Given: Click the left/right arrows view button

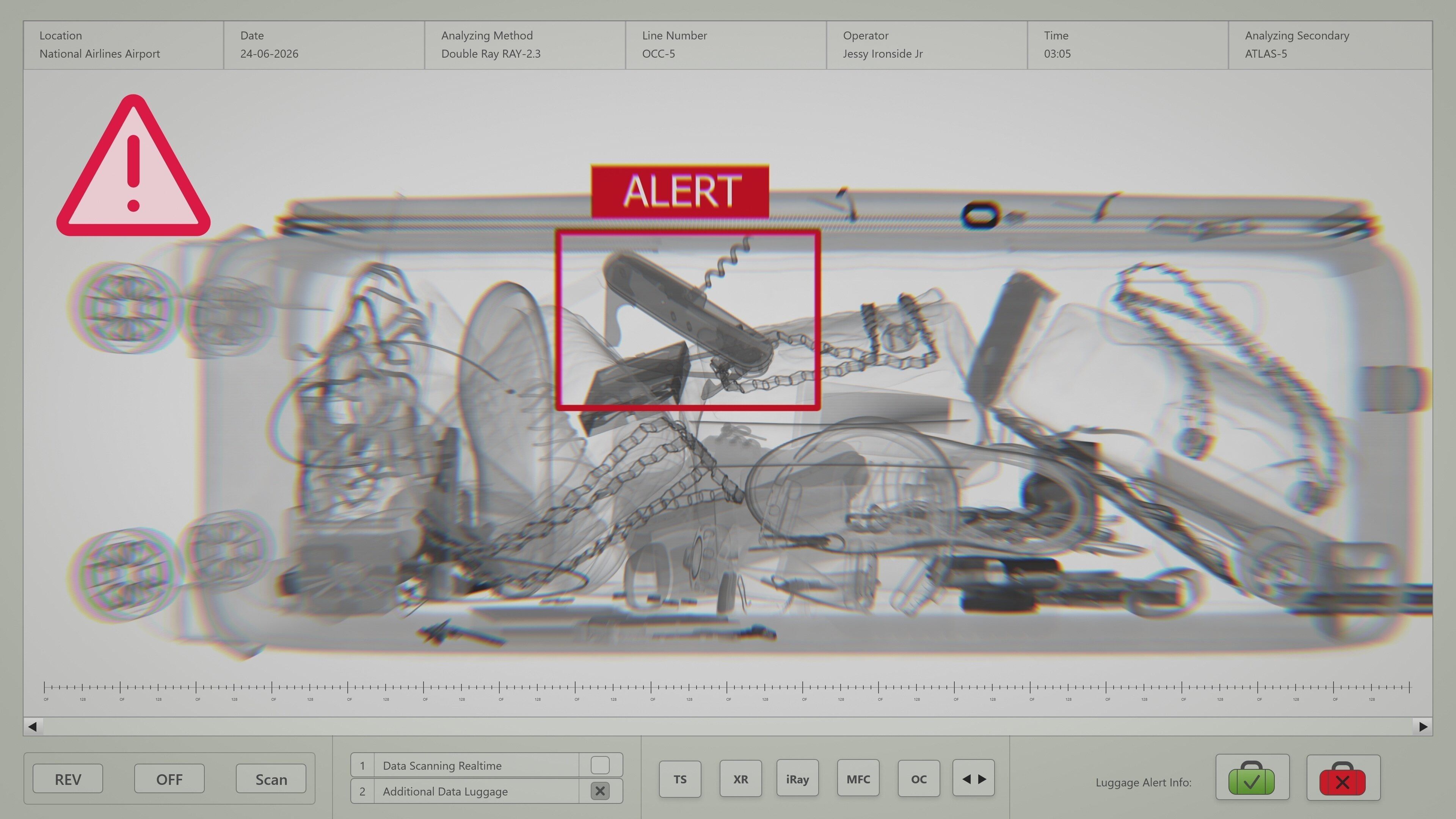Looking at the screenshot, I should point(973,778).
